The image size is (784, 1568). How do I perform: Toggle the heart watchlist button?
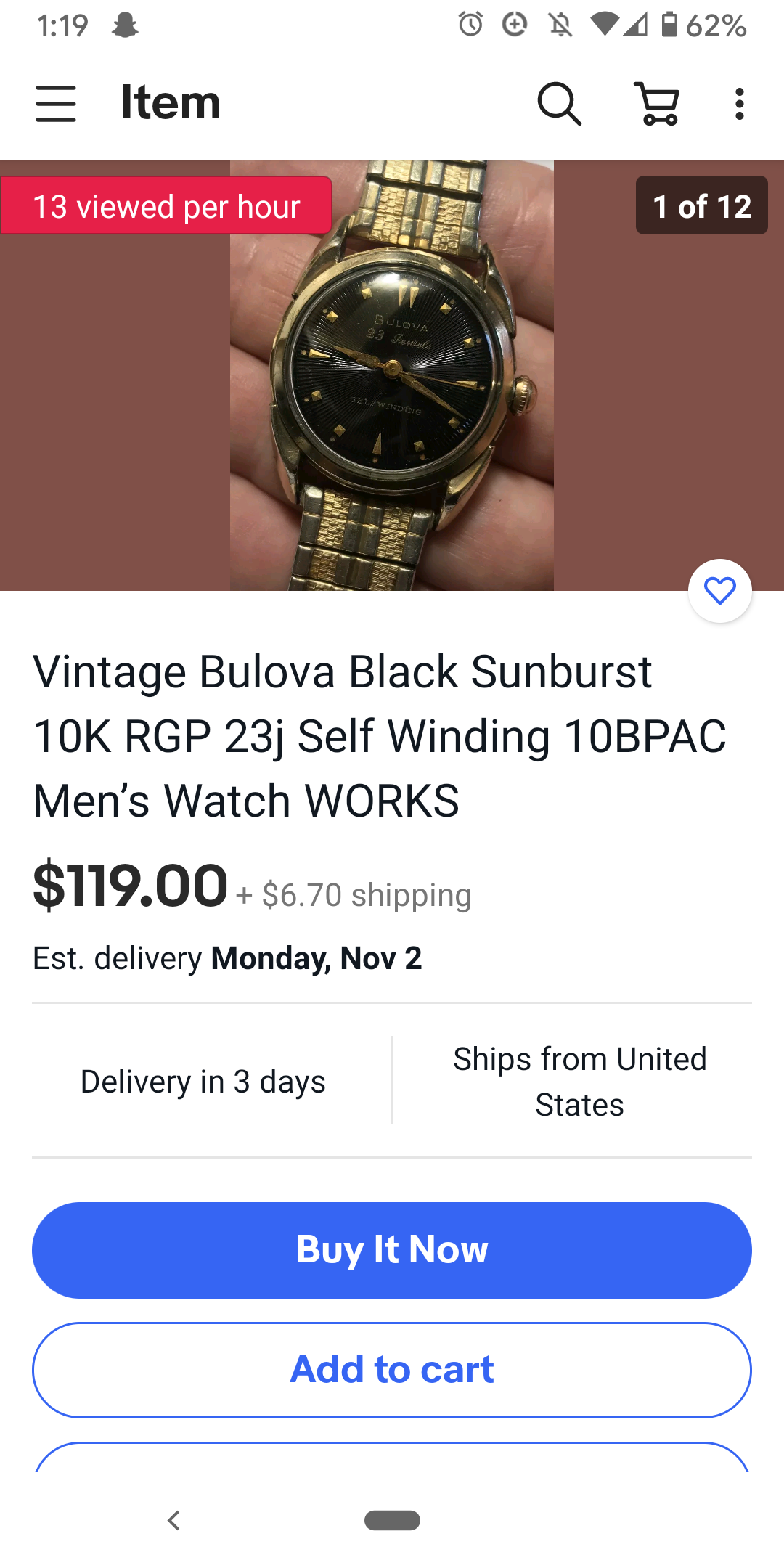720,591
